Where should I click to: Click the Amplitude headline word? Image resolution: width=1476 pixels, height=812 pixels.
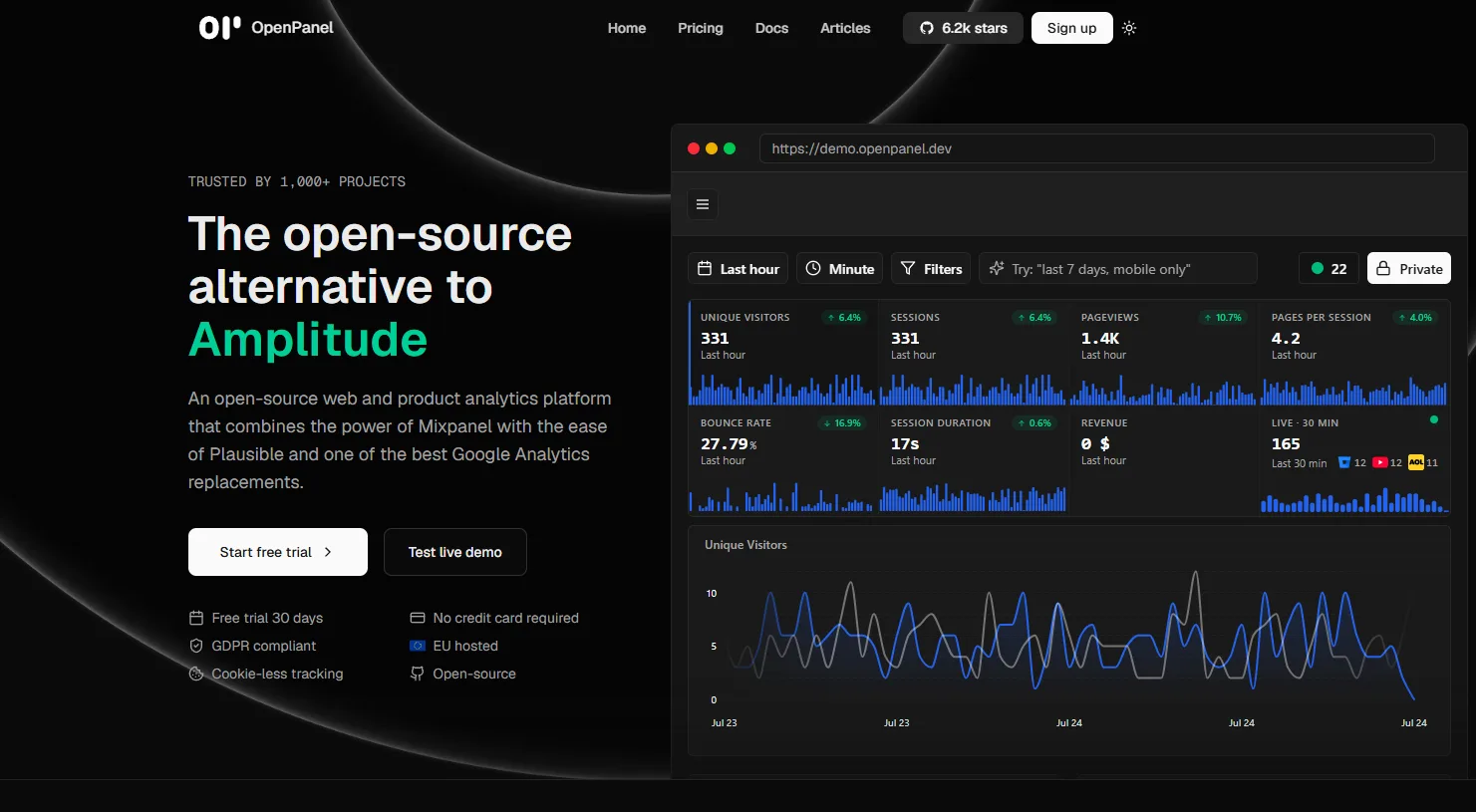(308, 340)
